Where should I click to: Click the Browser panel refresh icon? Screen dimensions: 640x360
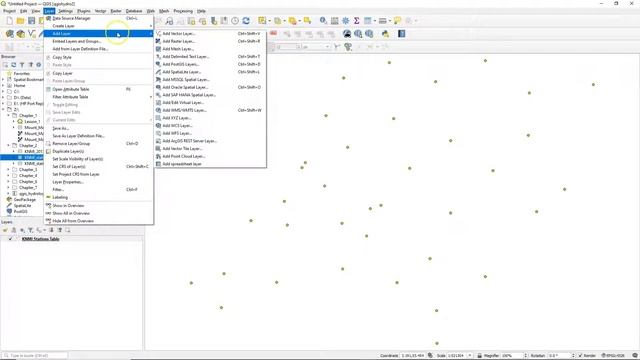13,65
